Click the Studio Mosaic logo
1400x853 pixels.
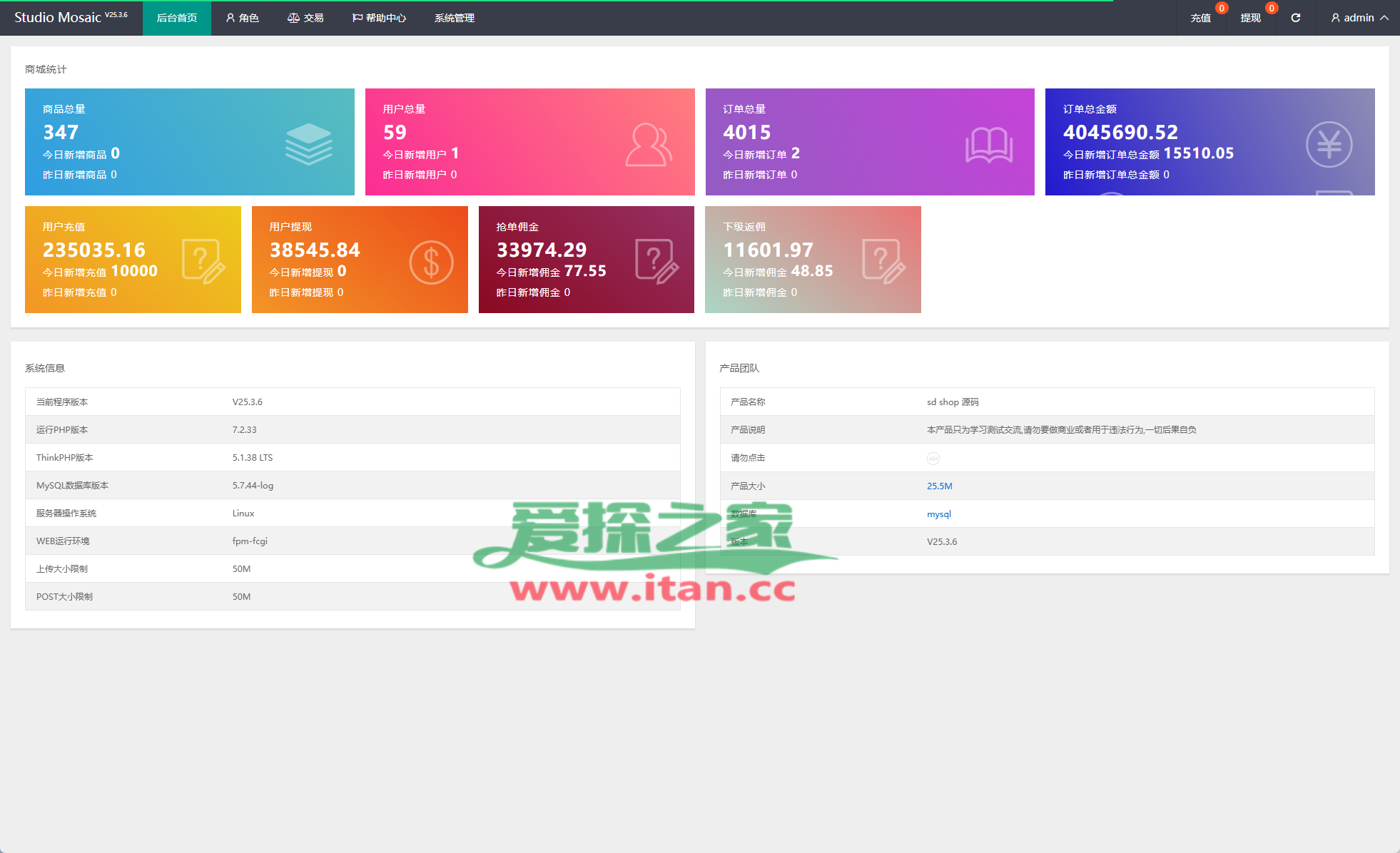71,17
